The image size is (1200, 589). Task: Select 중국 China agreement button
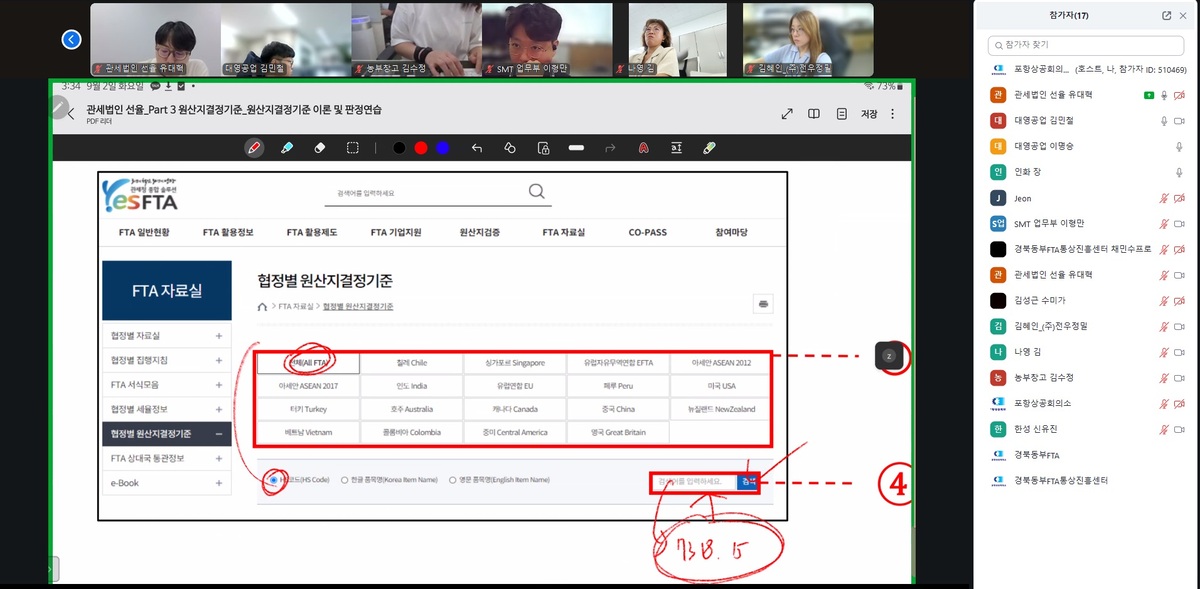click(616, 409)
